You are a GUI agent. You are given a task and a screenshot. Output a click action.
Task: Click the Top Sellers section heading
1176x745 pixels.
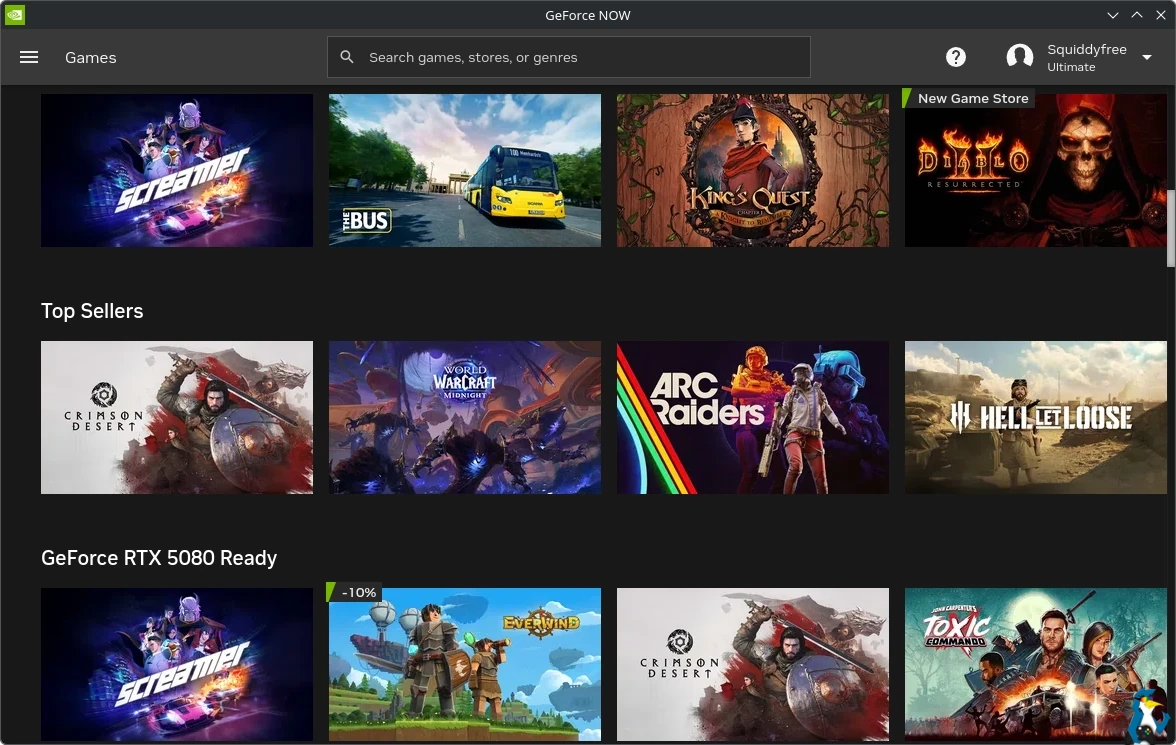click(92, 311)
